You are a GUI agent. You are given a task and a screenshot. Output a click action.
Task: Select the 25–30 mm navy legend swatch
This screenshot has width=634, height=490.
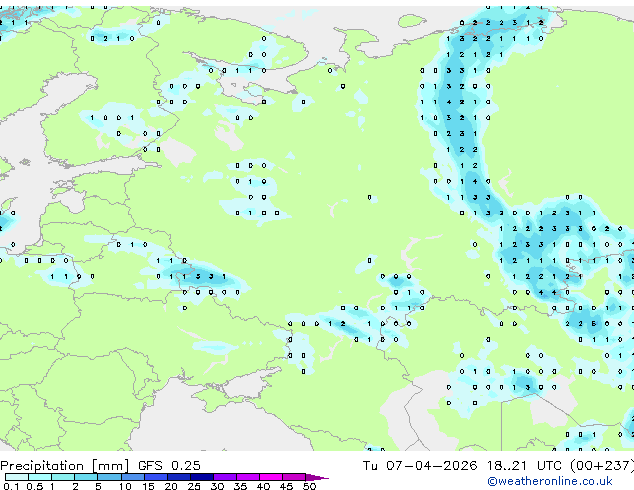(202, 477)
